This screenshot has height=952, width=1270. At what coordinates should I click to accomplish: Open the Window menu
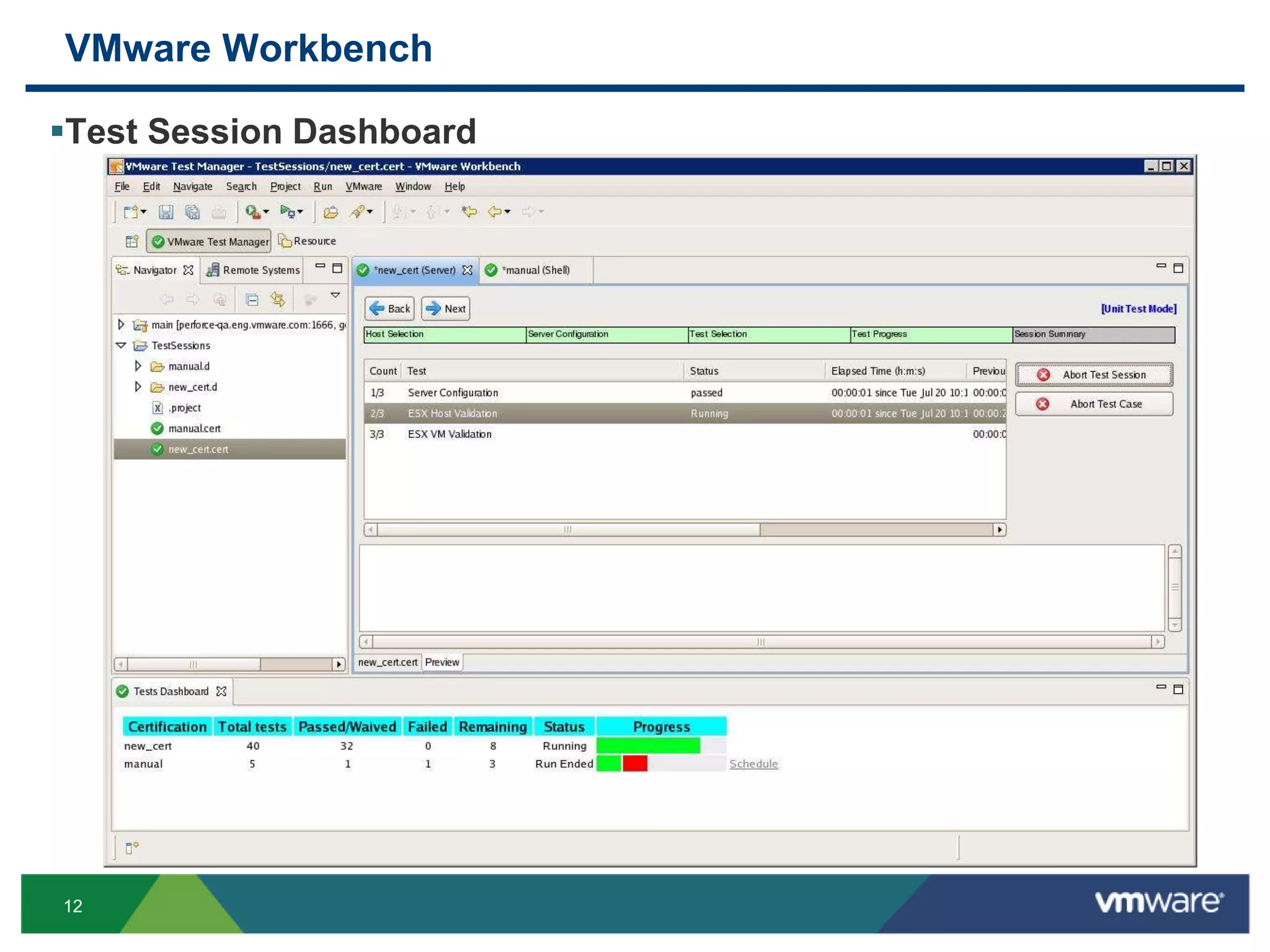(413, 187)
